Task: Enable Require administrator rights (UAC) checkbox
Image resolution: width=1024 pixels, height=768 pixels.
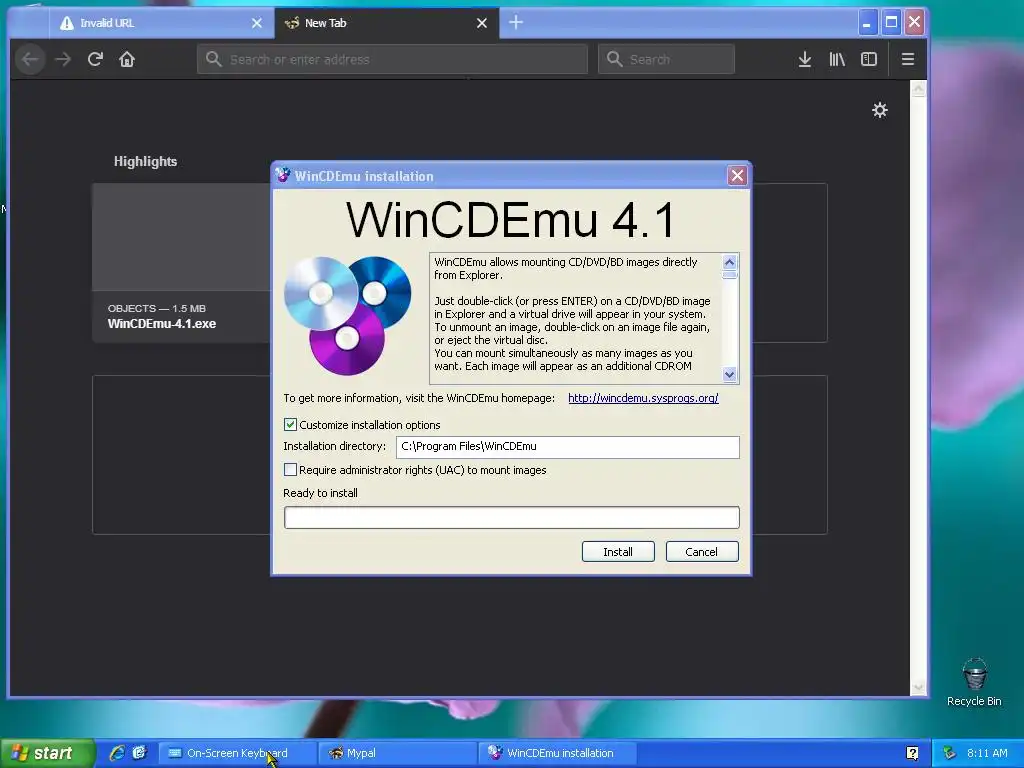Action: (x=291, y=470)
